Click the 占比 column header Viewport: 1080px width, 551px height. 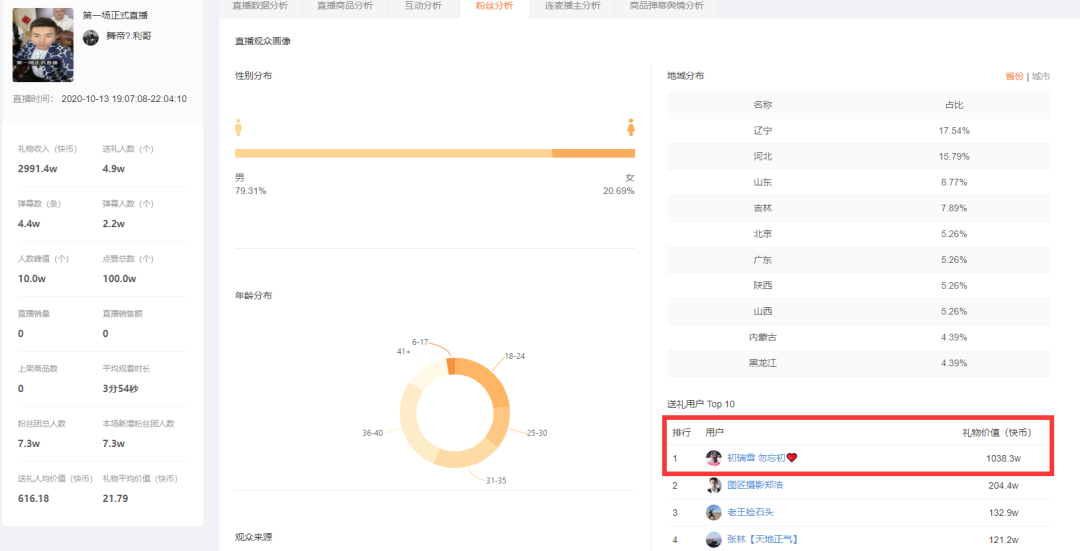click(954, 105)
